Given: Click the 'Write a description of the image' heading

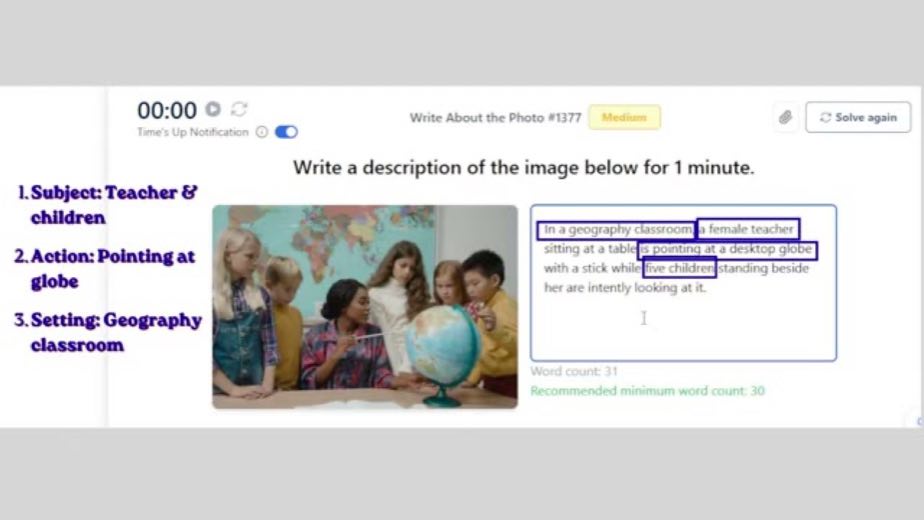Looking at the screenshot, I should pos(523,167).
